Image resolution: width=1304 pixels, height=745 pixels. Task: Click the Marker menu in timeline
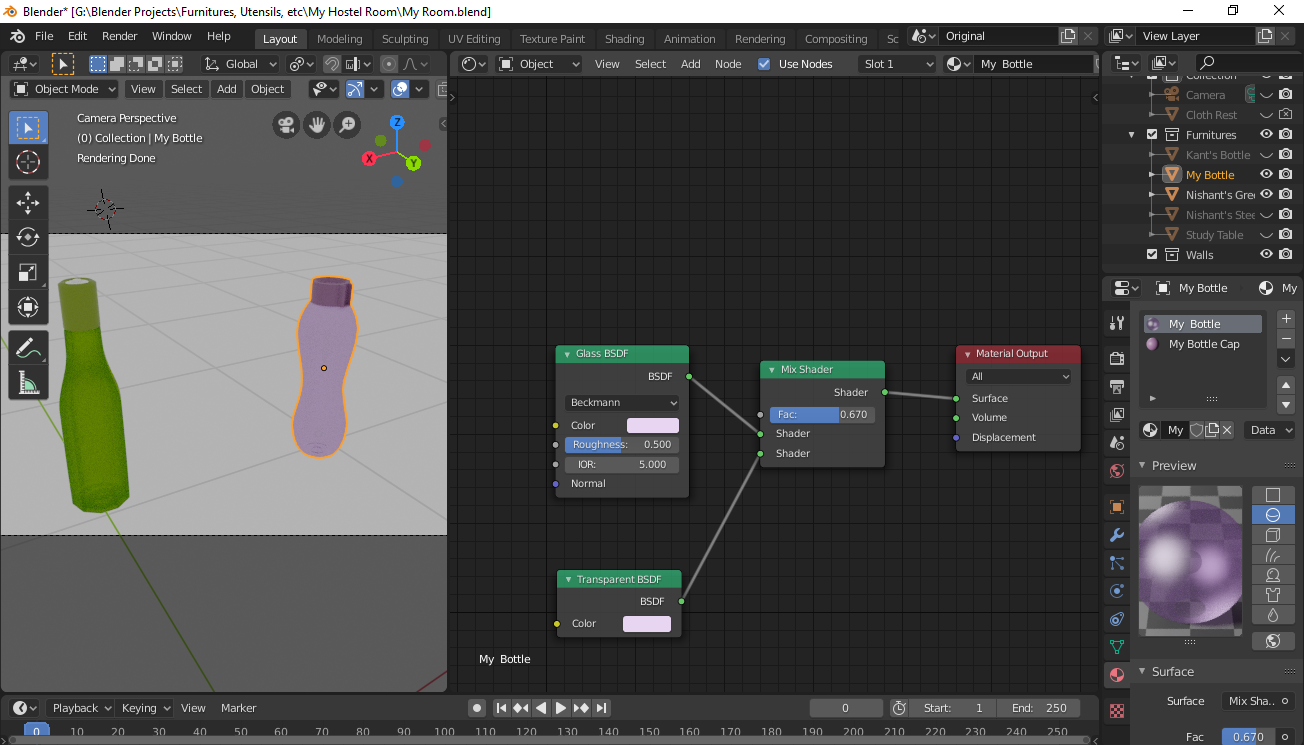pyautogui.click(x=238, y=708)
